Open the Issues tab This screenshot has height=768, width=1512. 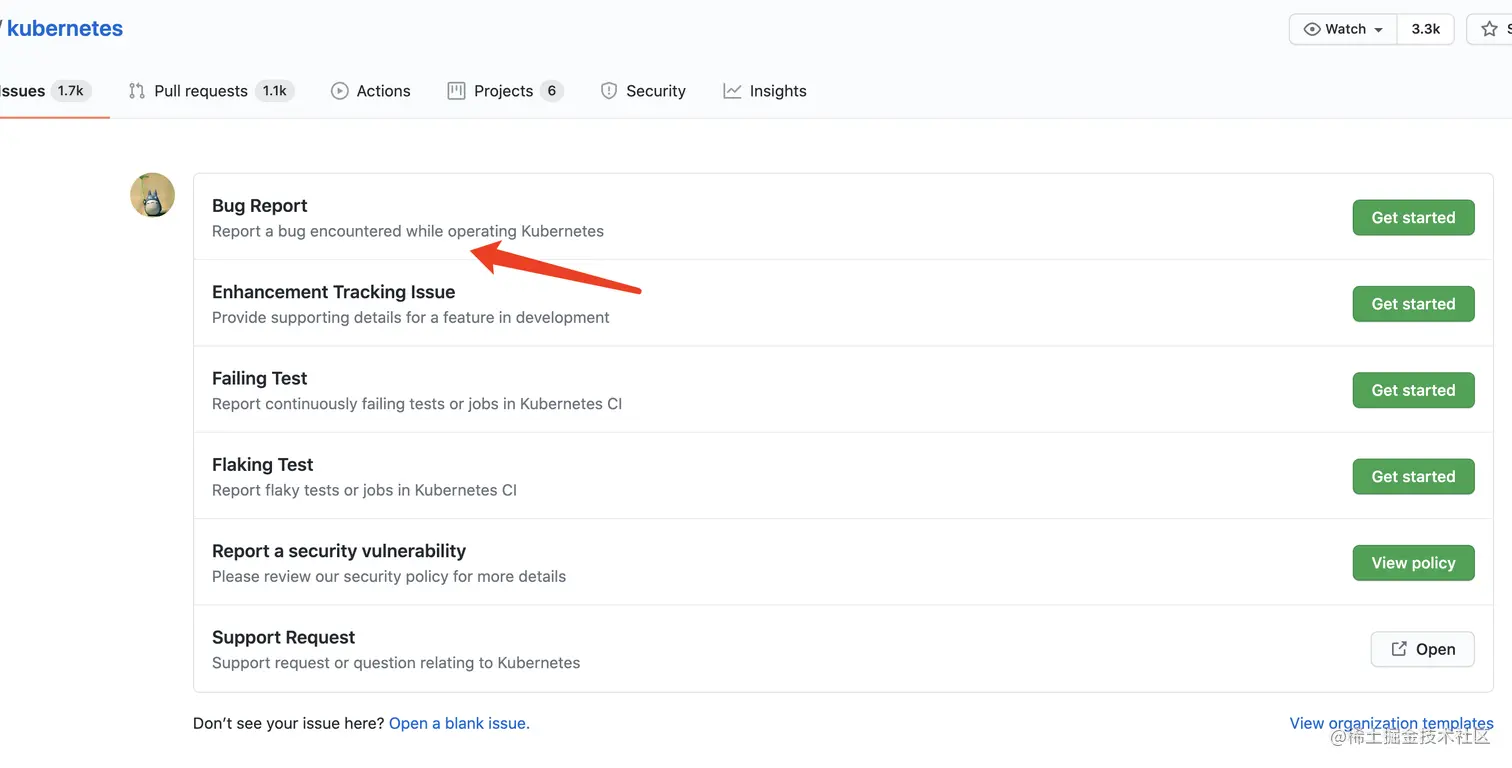pyautogui.click(x=45, y=91)
